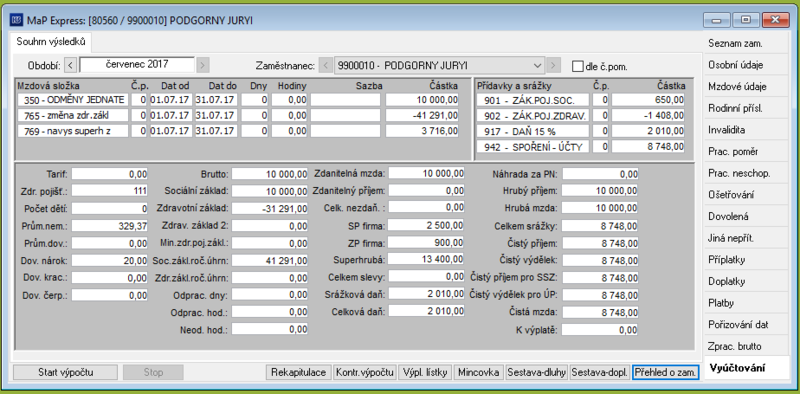Click Částka column header in wage components
Viewport: 800px width, 394px height.
tap(442, 86)
